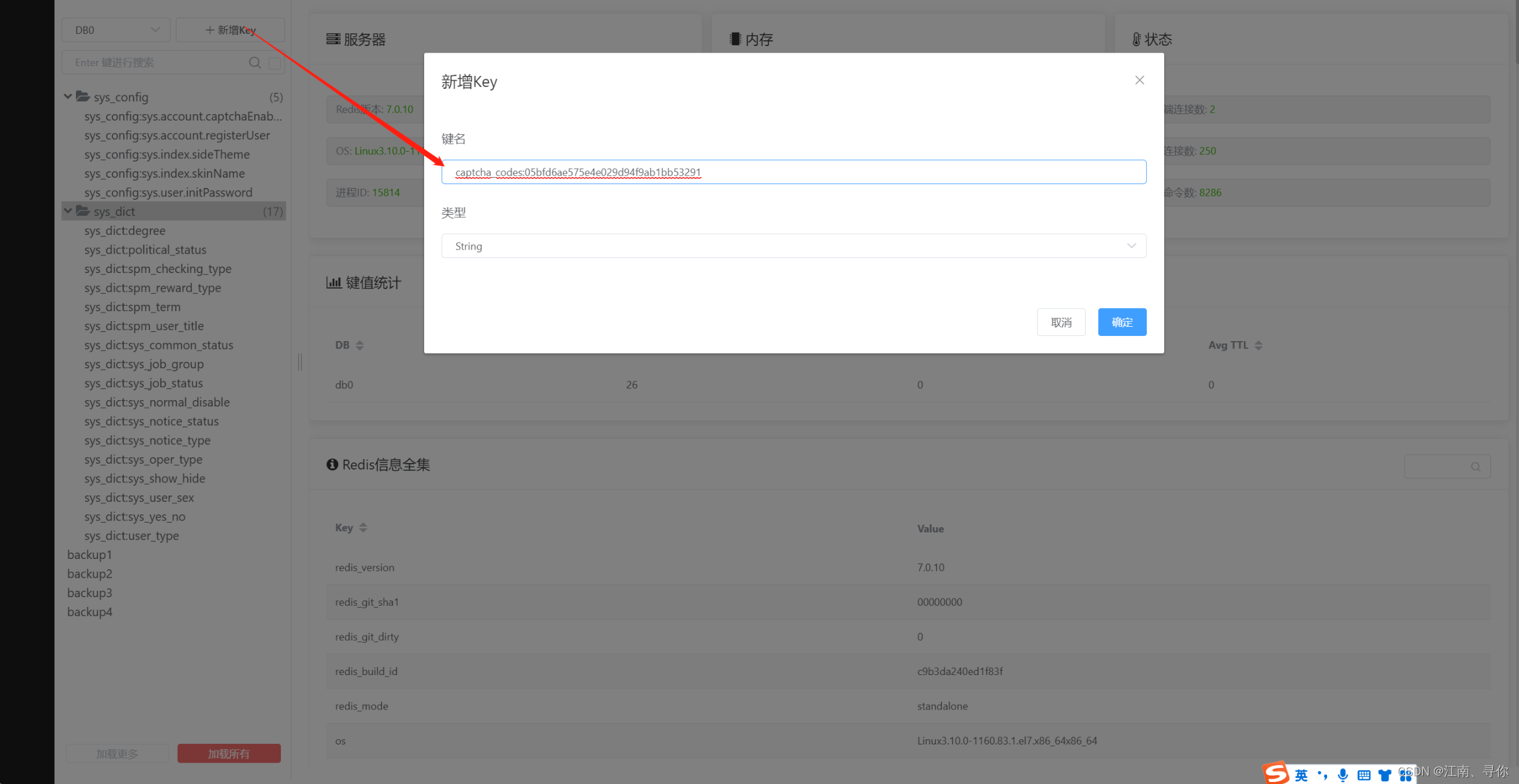Open key sys_config:sys.index.sideTheme
The width and height of the screenshot is (1519, 784).
[167, 154]
